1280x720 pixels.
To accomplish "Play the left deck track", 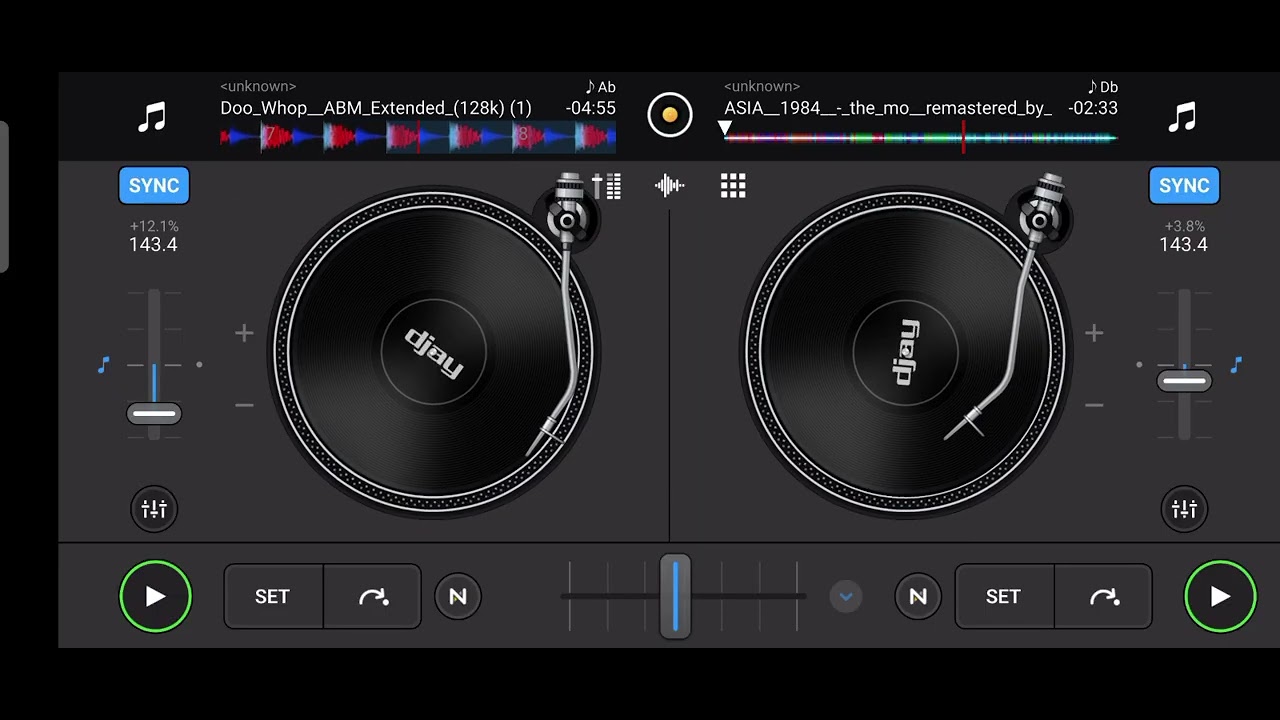I will [x=155, y=597].
